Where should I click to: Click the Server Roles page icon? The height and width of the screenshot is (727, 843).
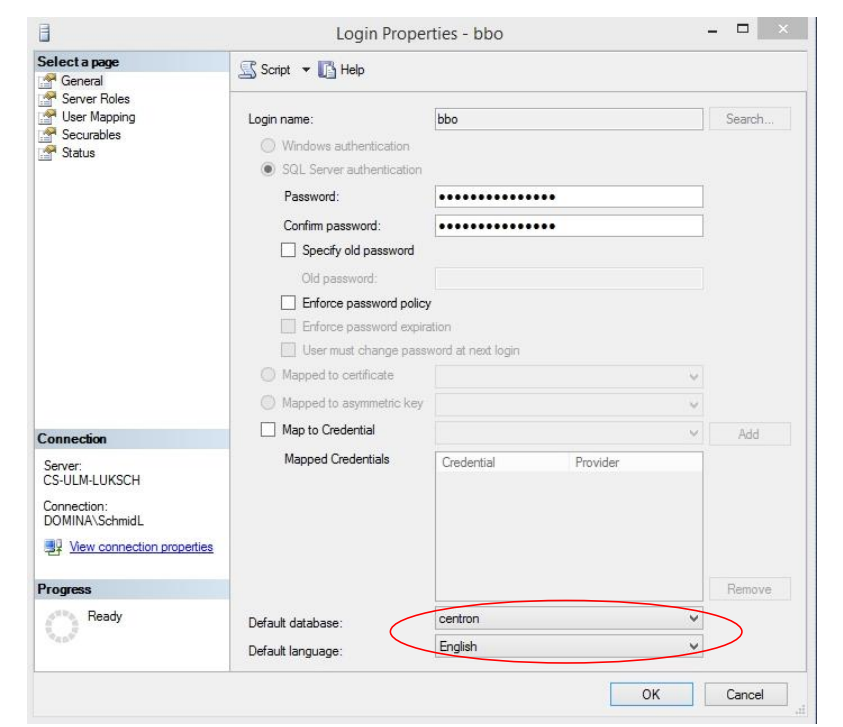(46, 99)
